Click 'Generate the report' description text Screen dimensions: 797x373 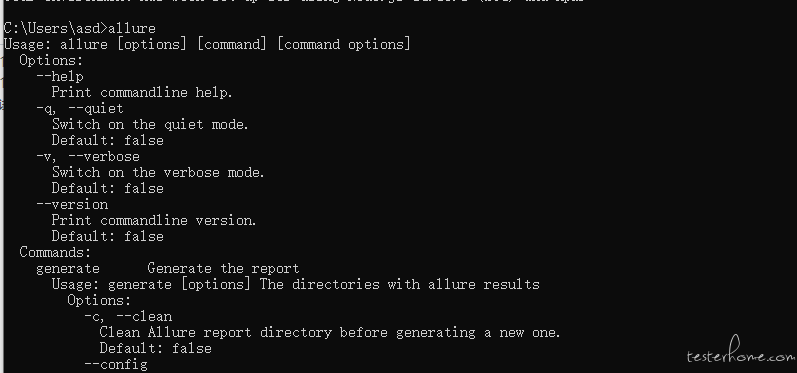(x=223, y=268)
